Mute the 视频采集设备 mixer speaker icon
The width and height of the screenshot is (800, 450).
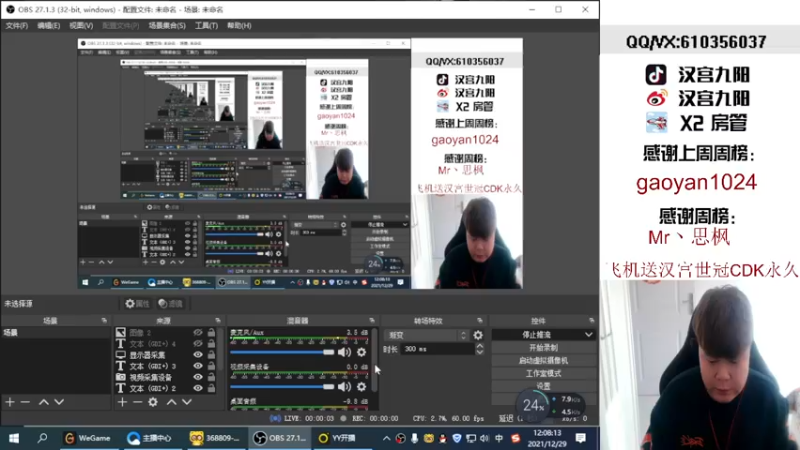tap(344, 387)
